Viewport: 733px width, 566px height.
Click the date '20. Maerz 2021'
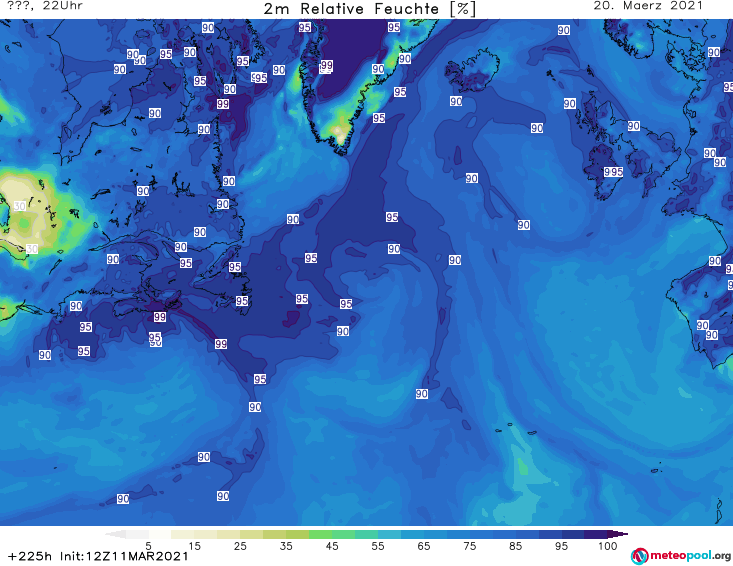tap(648, 6)
